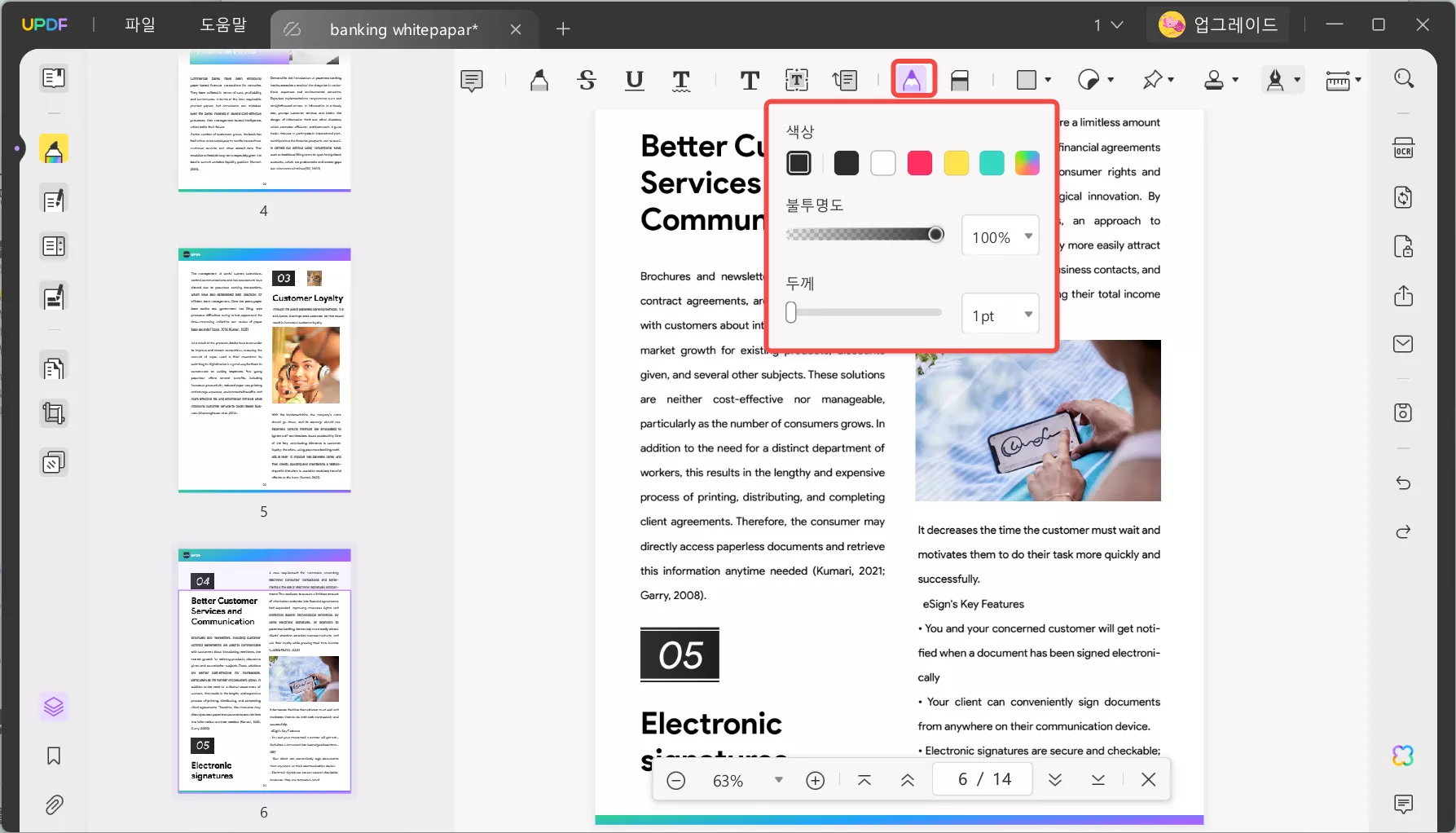
Task: Open the measure ruler tool
Action: 1338,80
